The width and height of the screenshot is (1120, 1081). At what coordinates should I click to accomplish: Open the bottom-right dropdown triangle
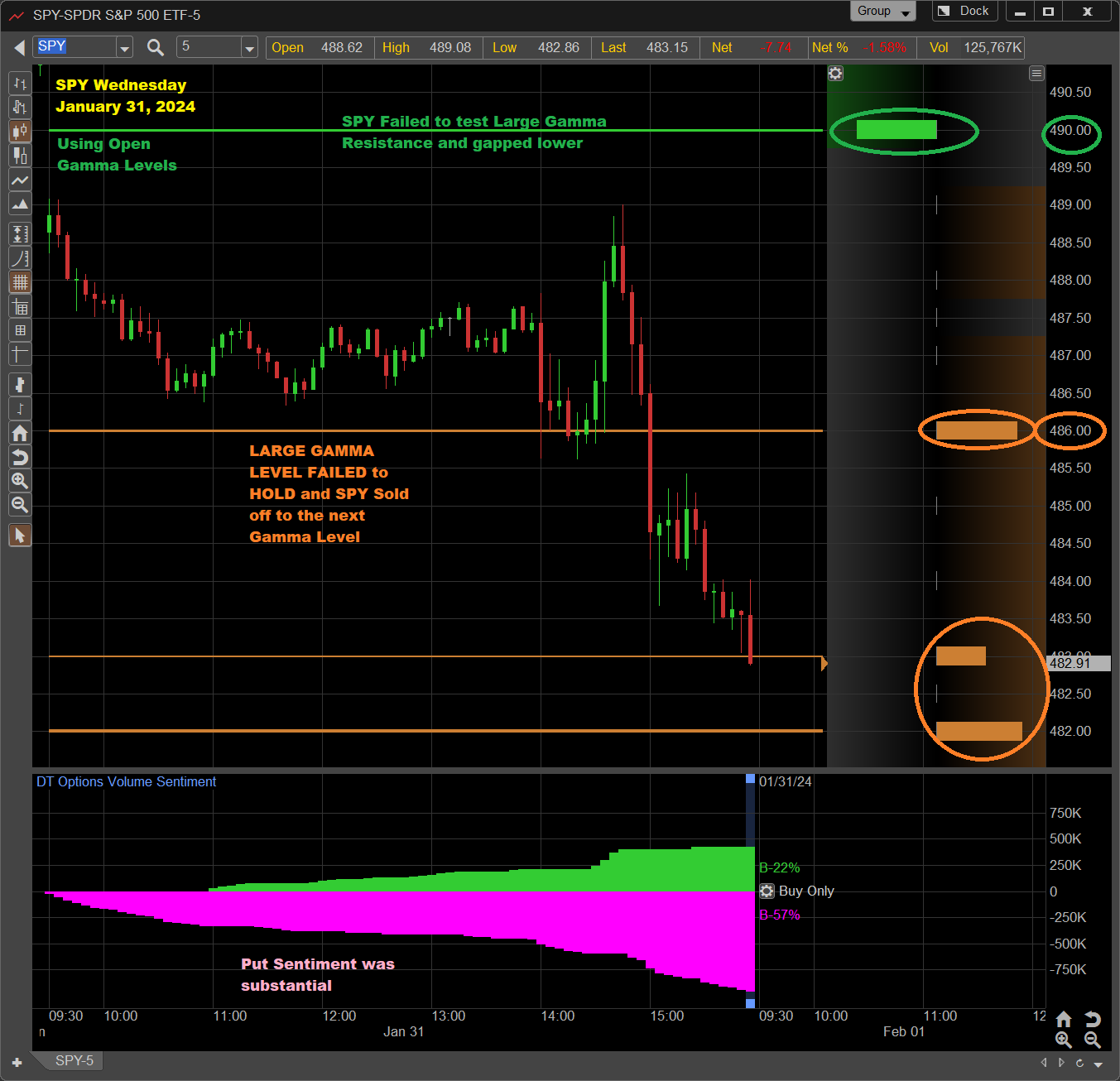tap(1098, 1064)
